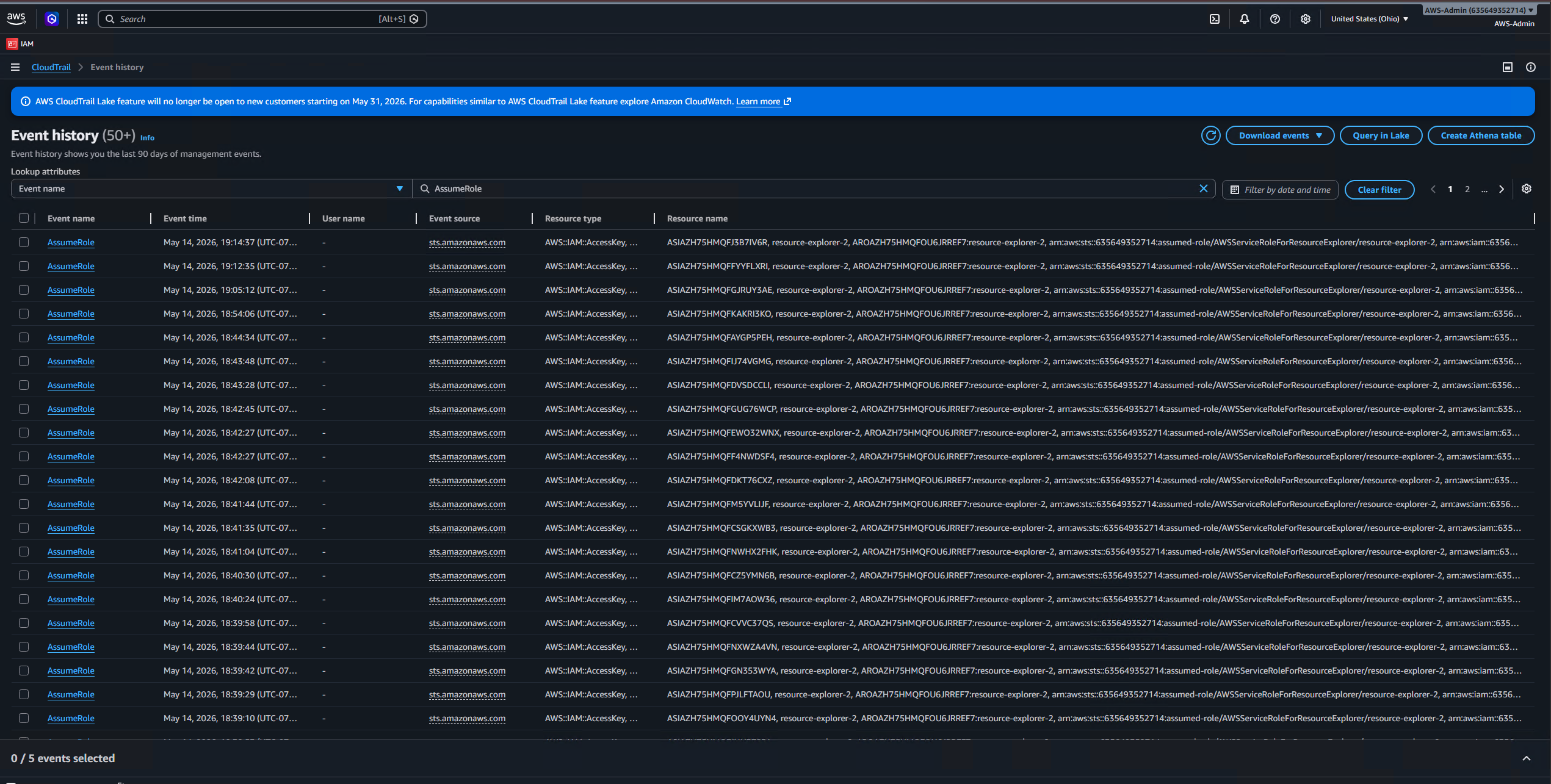
Task: Open the services grid menu icon
Action: click(x=82, y=19)
